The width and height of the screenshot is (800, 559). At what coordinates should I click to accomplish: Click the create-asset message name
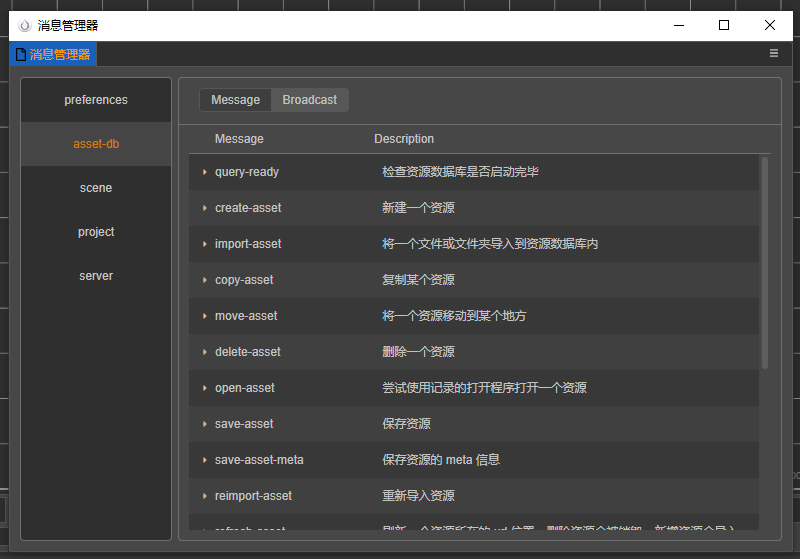[x=248, y=208]
